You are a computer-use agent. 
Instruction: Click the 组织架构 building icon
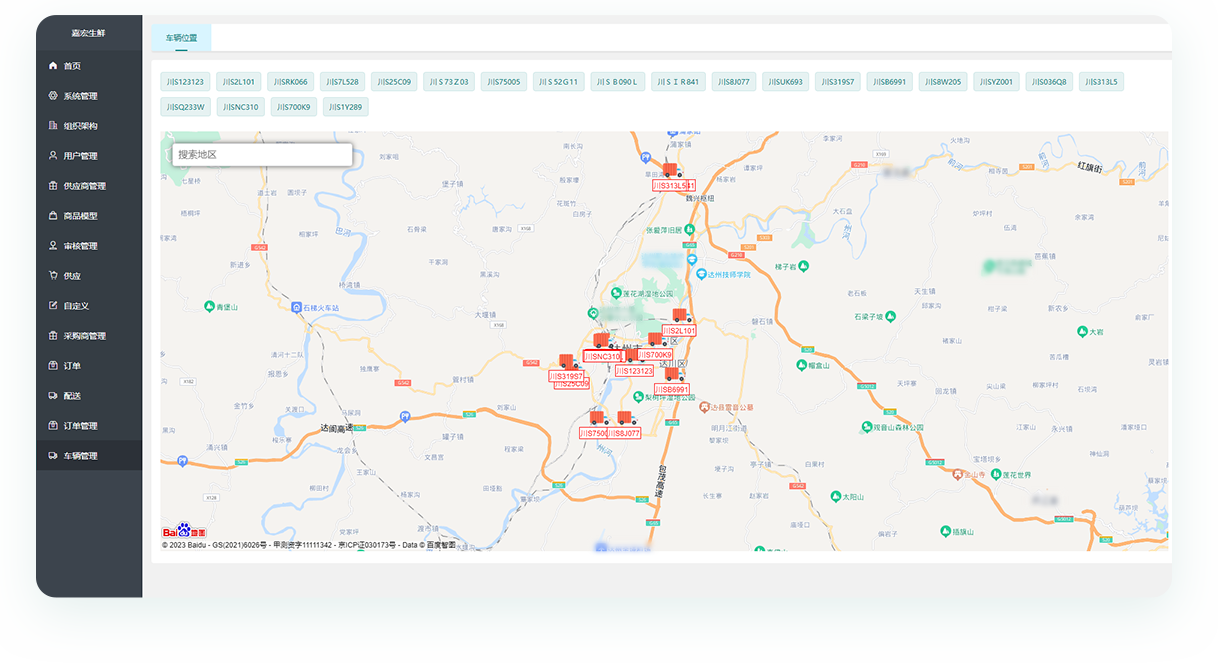pos(53,126)
